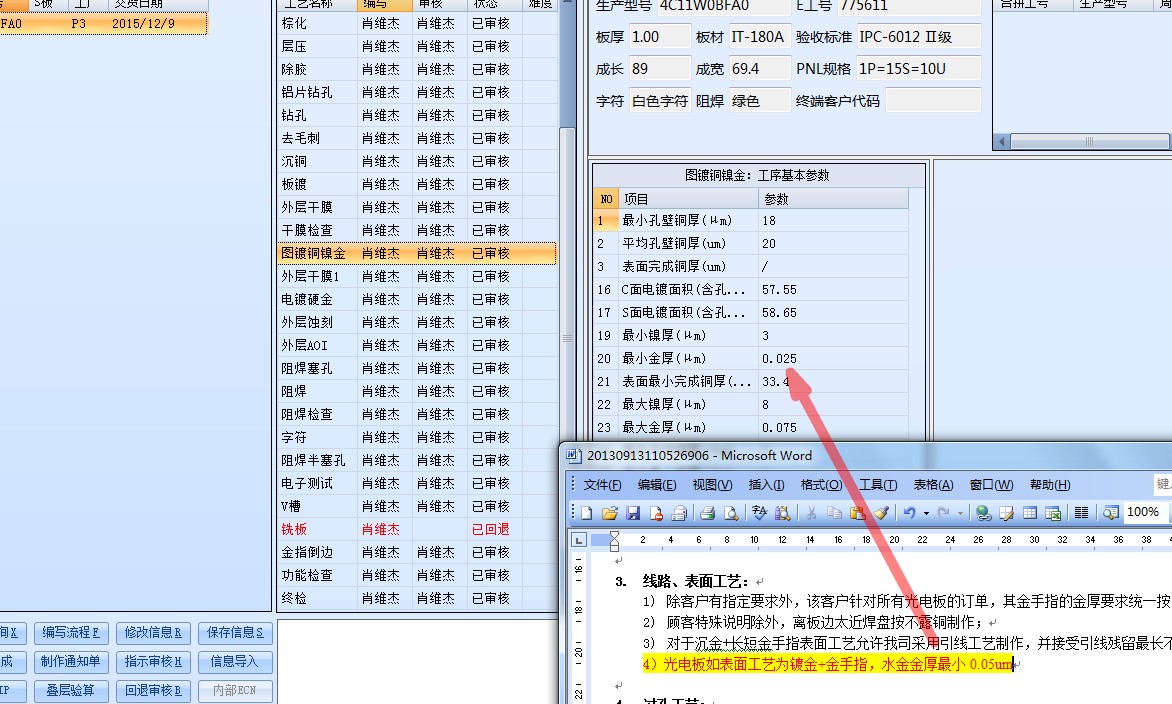The image size is (1172, 704).
Task: Click the Save floppy icon in Word
Action: (x=633, y=513)
